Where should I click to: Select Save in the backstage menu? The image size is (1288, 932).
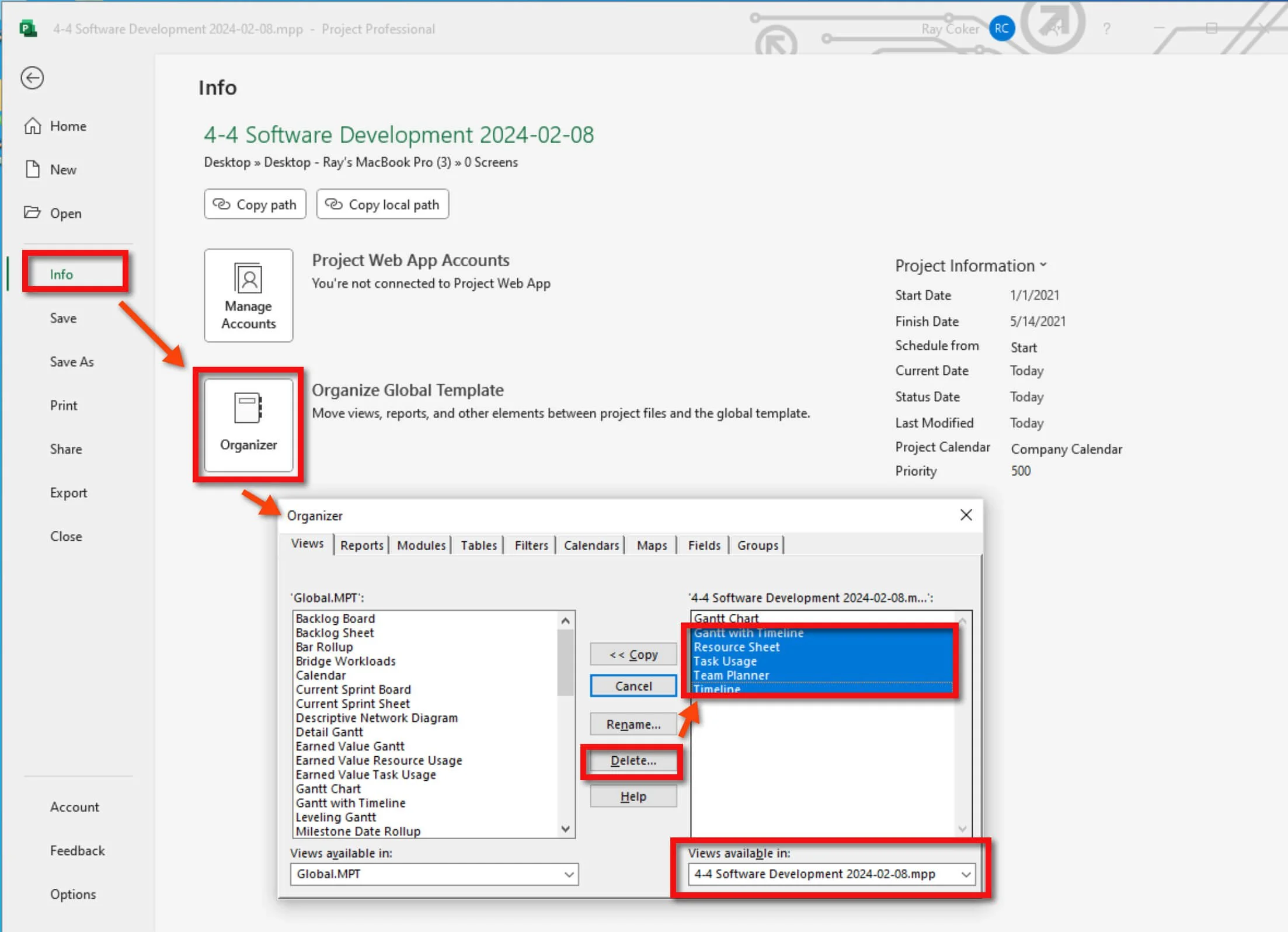(x=63, y=318)
